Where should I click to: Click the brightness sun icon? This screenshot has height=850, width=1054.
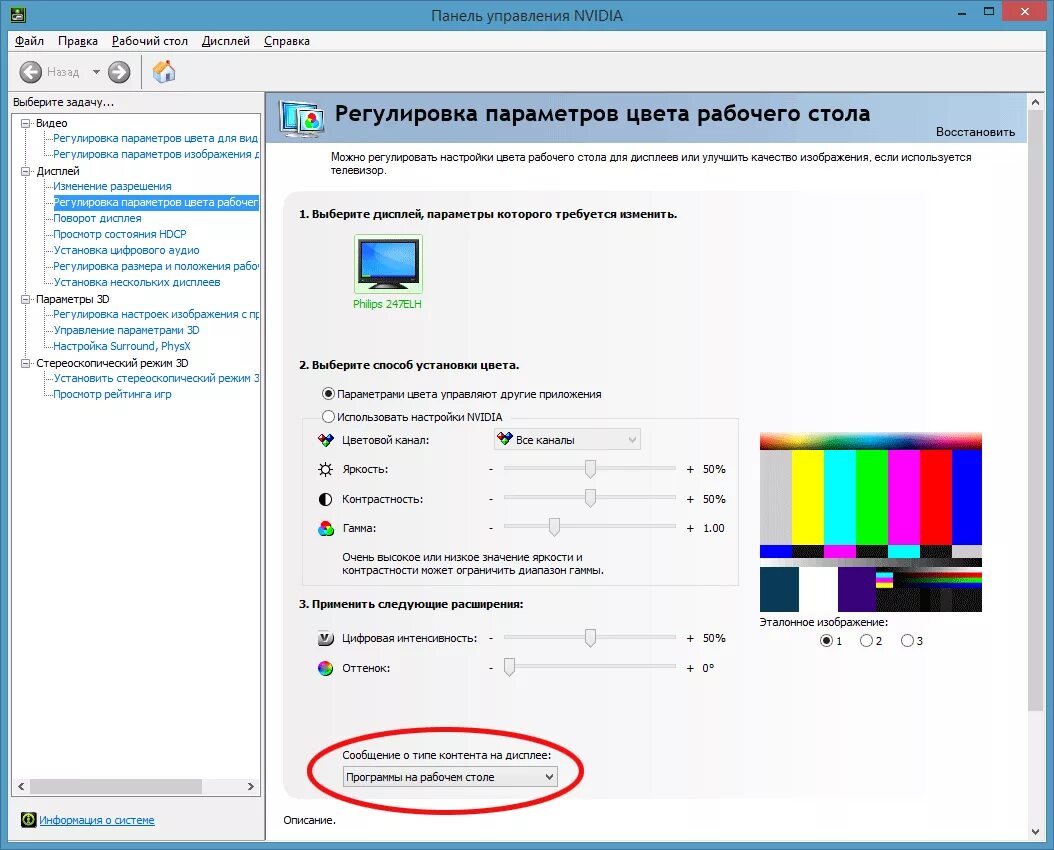325,470
